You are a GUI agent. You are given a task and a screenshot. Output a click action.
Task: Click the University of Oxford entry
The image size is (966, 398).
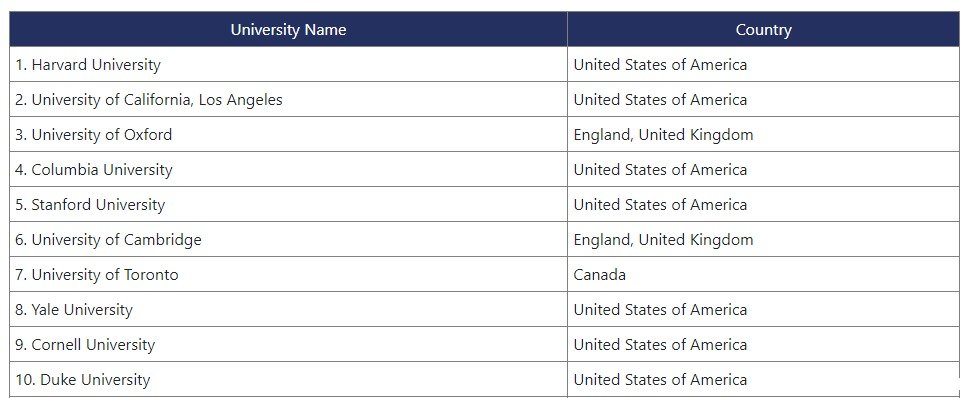tap(288, 134)
